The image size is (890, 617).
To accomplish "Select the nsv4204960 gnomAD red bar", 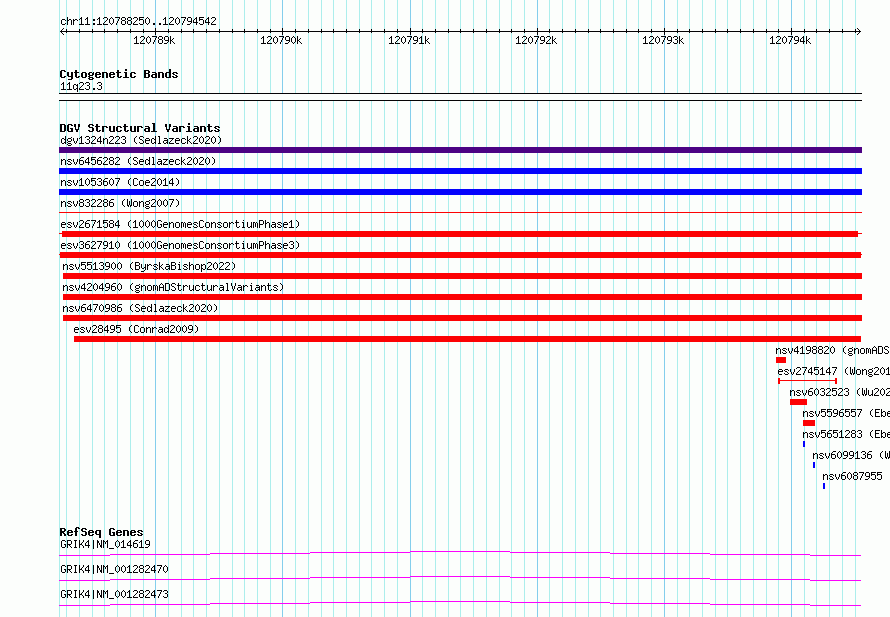I will [462, 297].
